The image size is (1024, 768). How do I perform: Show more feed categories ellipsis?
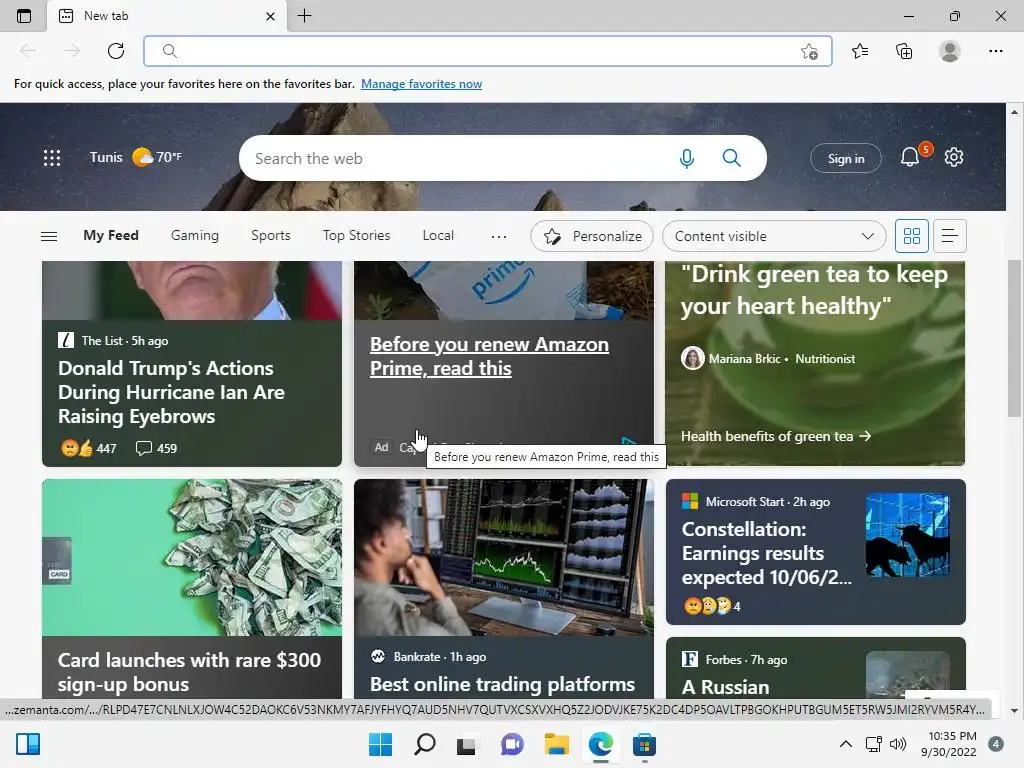tap(499, 236)
